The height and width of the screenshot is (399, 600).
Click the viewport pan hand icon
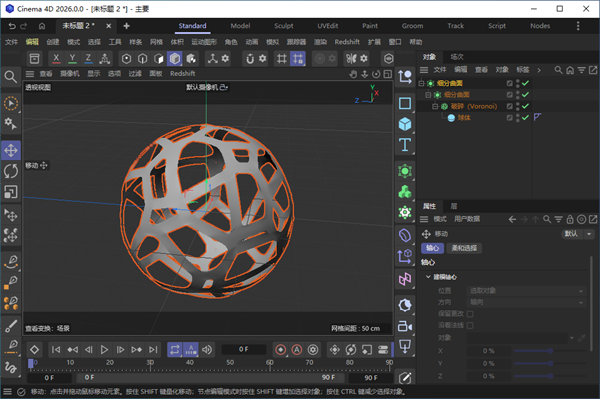pyautogui.click(x=353, y=74)
